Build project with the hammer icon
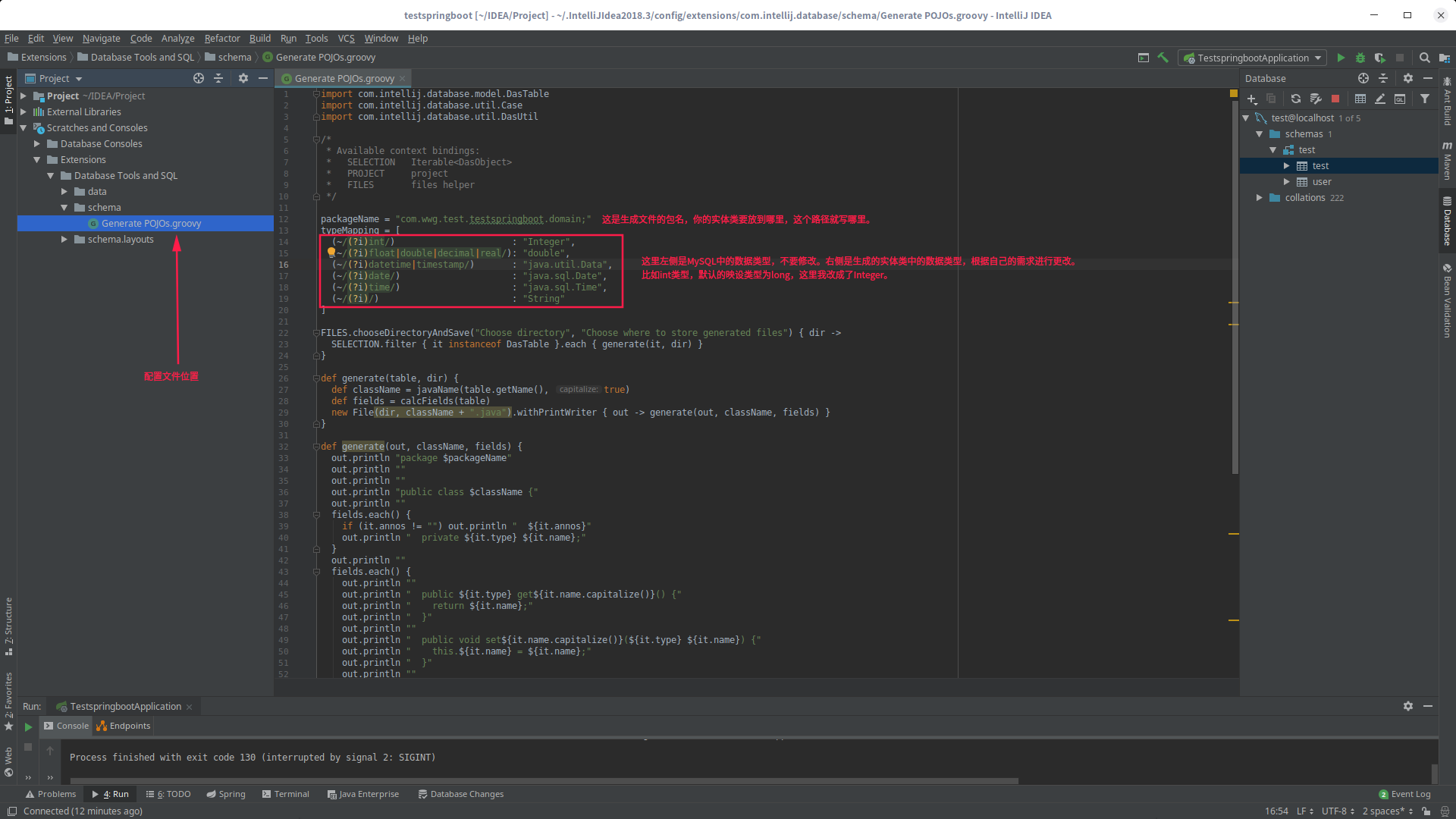1456x819 pixels. [x=1163, y=58]
